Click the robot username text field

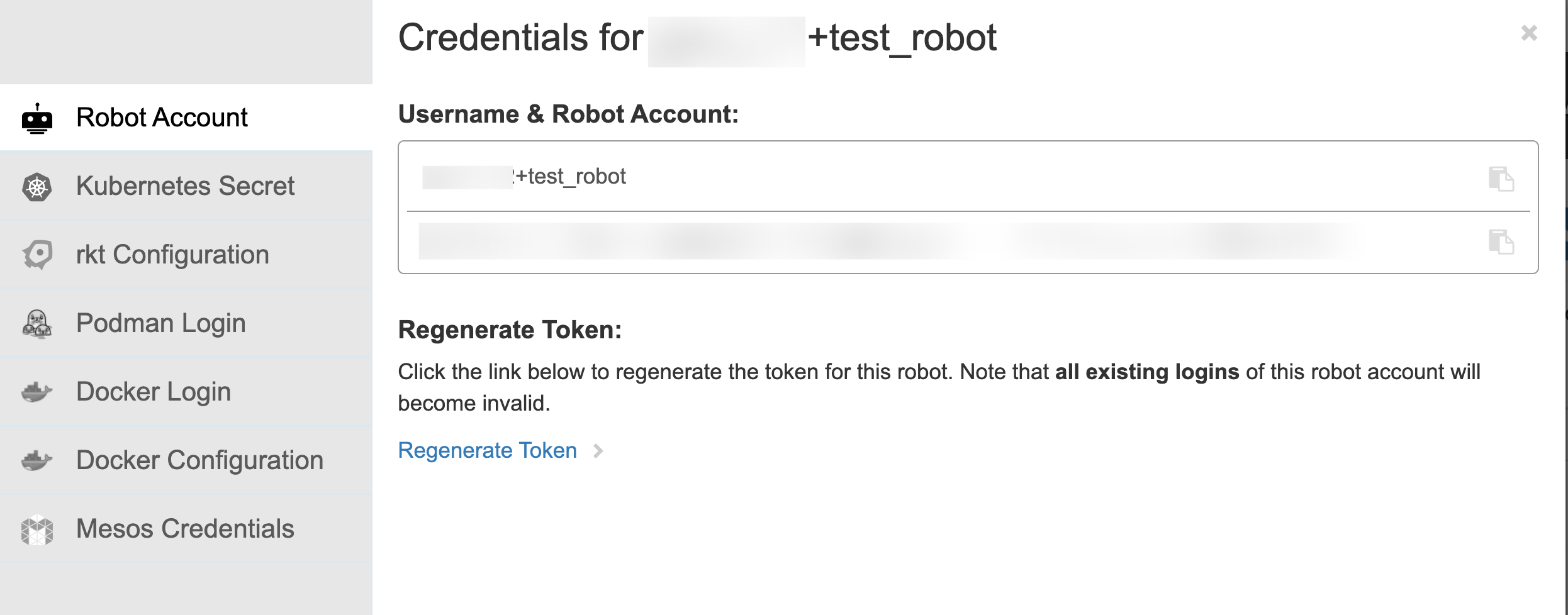pos(881,177)
